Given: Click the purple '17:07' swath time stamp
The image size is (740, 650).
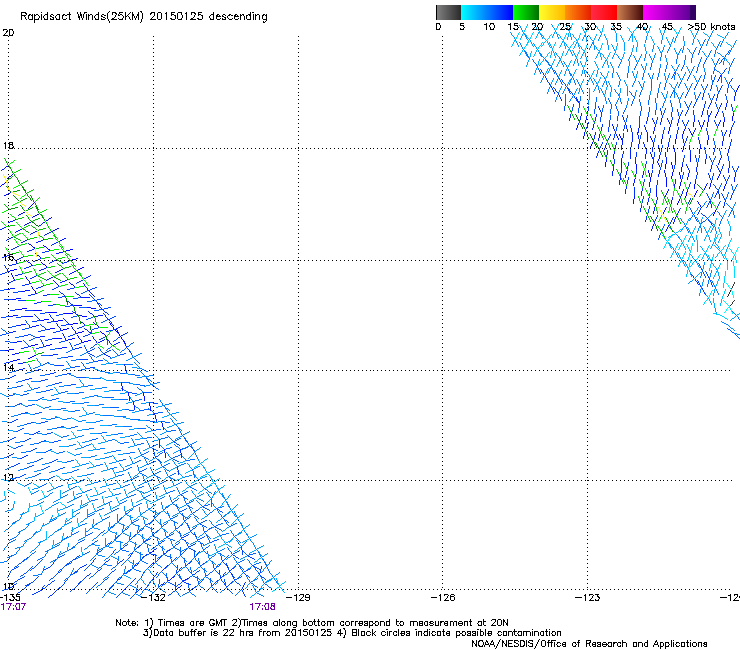Looking at the screenshot, I should (x=13, y=607).
